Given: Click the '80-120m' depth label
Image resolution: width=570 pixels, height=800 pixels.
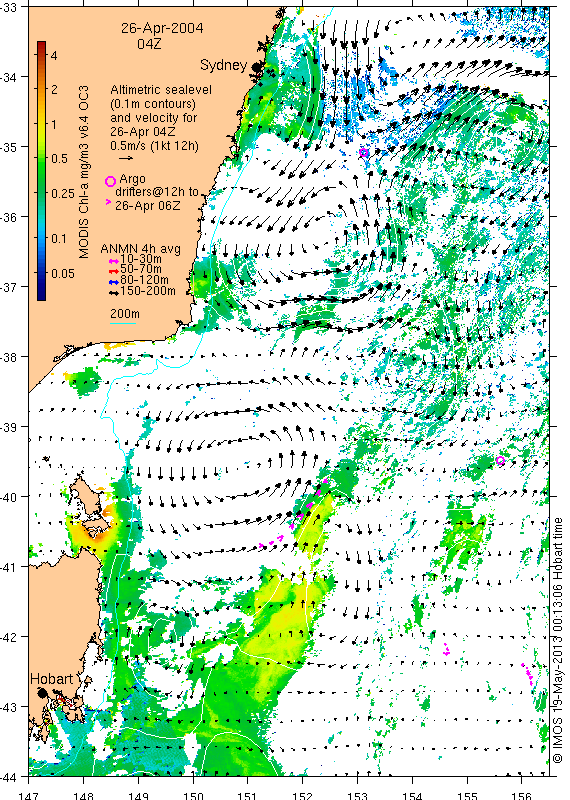Looking at the screenshot, I should 144,280.
